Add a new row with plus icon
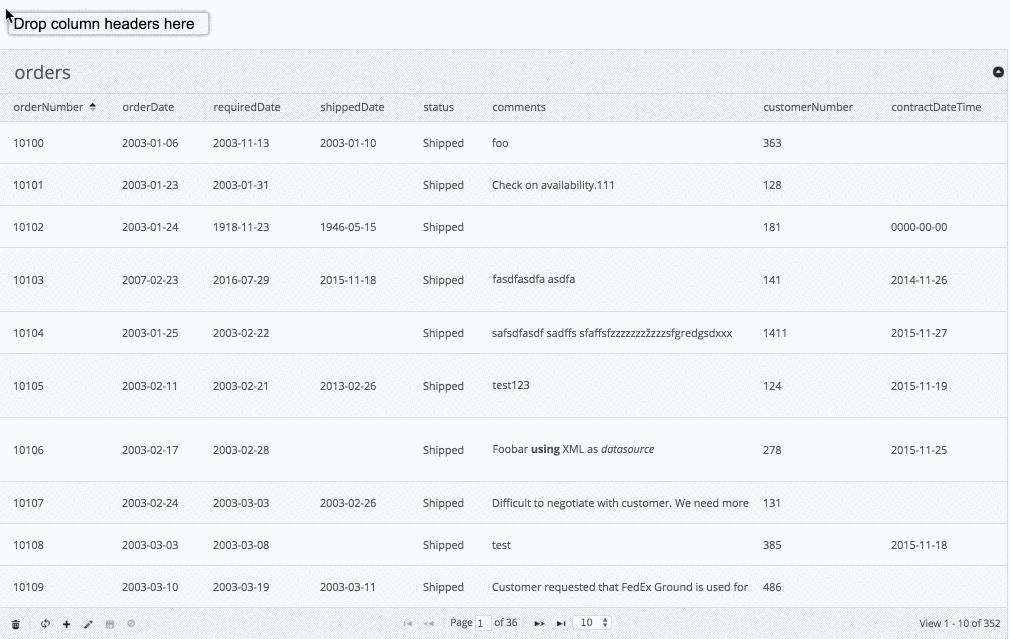 pyautogui.click(x=66, y=624)
